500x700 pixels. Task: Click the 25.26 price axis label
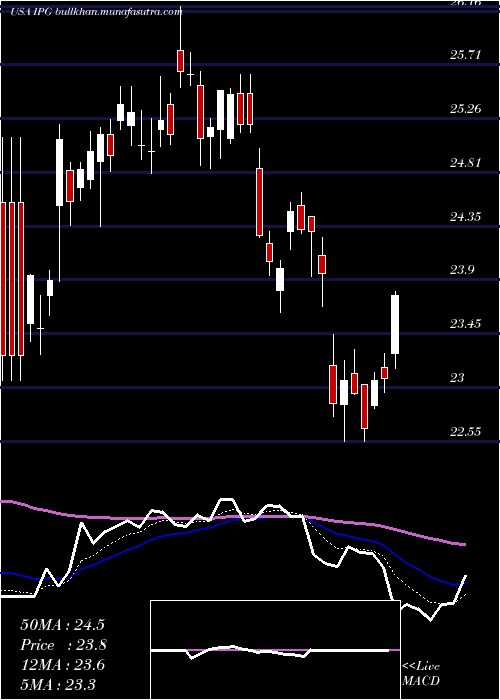coord(465,108)
